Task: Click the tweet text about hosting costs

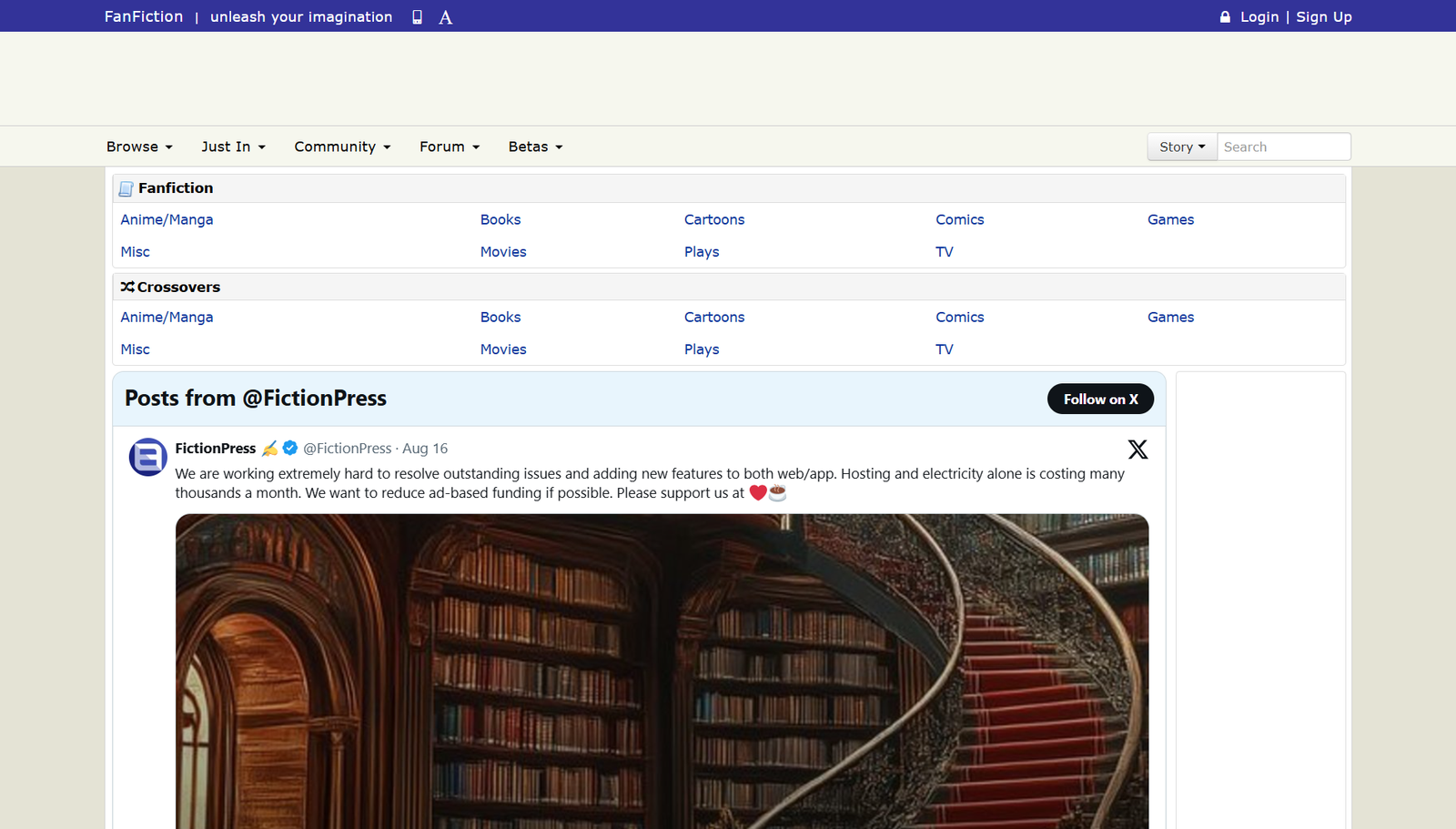Action: 650,483
